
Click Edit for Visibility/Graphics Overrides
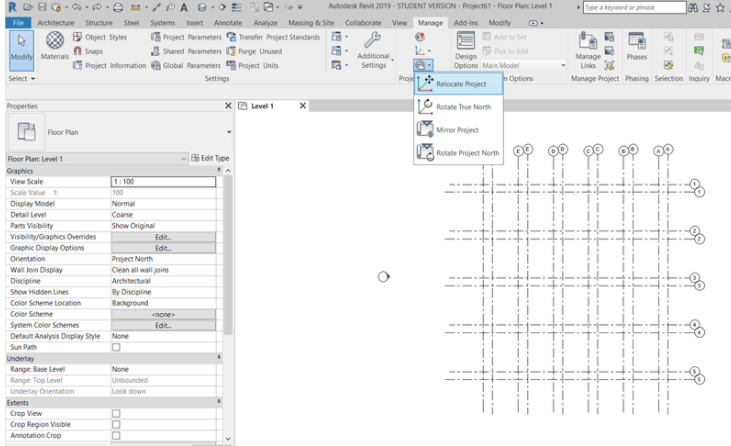pos(163,237)
